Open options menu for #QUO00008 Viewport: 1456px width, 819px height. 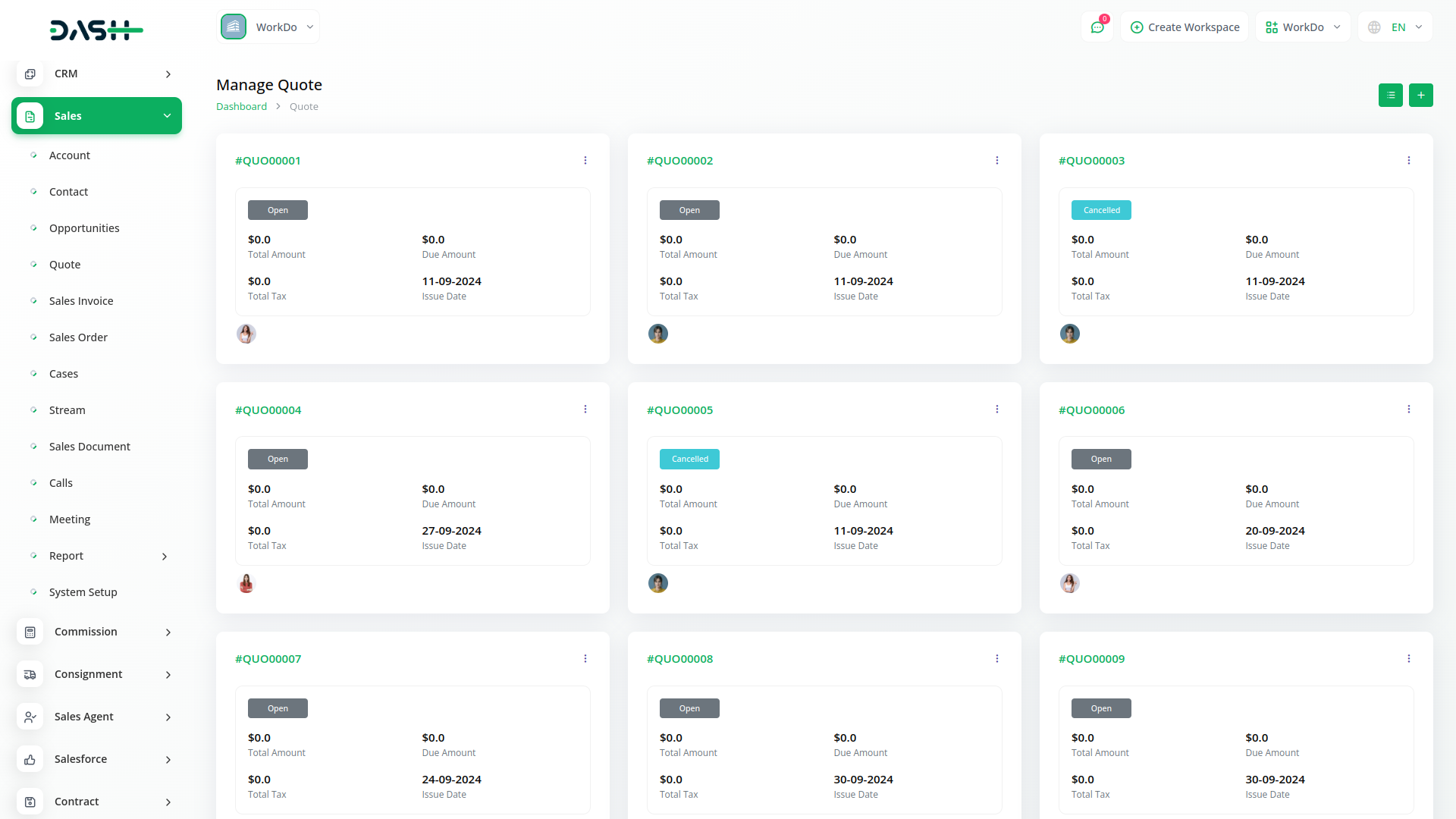tap(996, 659)
